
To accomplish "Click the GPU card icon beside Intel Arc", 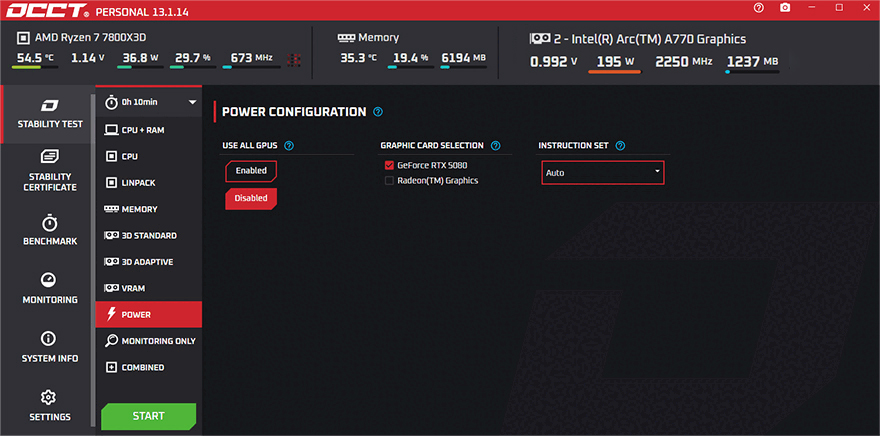I will 539,39.
